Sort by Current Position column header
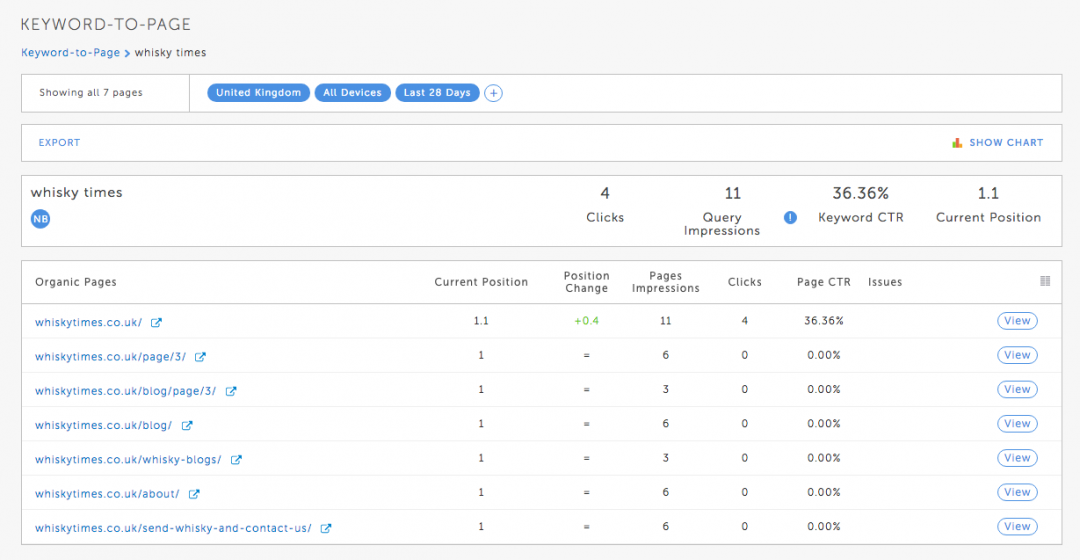Viewport: 1080px width, 560px height. click(x=481, y=282)
